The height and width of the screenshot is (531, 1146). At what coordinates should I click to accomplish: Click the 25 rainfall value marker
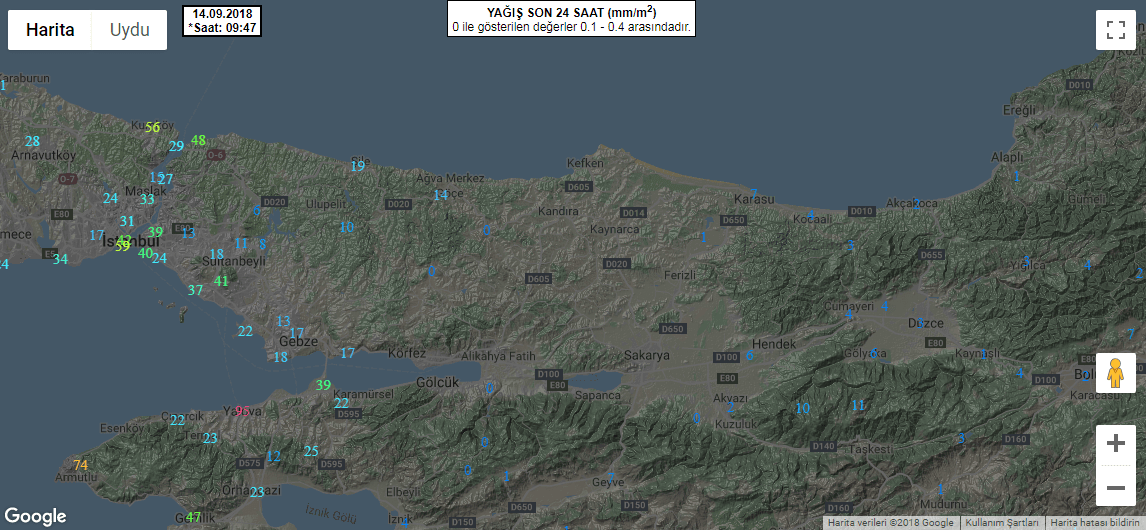(x=311, y=451)
